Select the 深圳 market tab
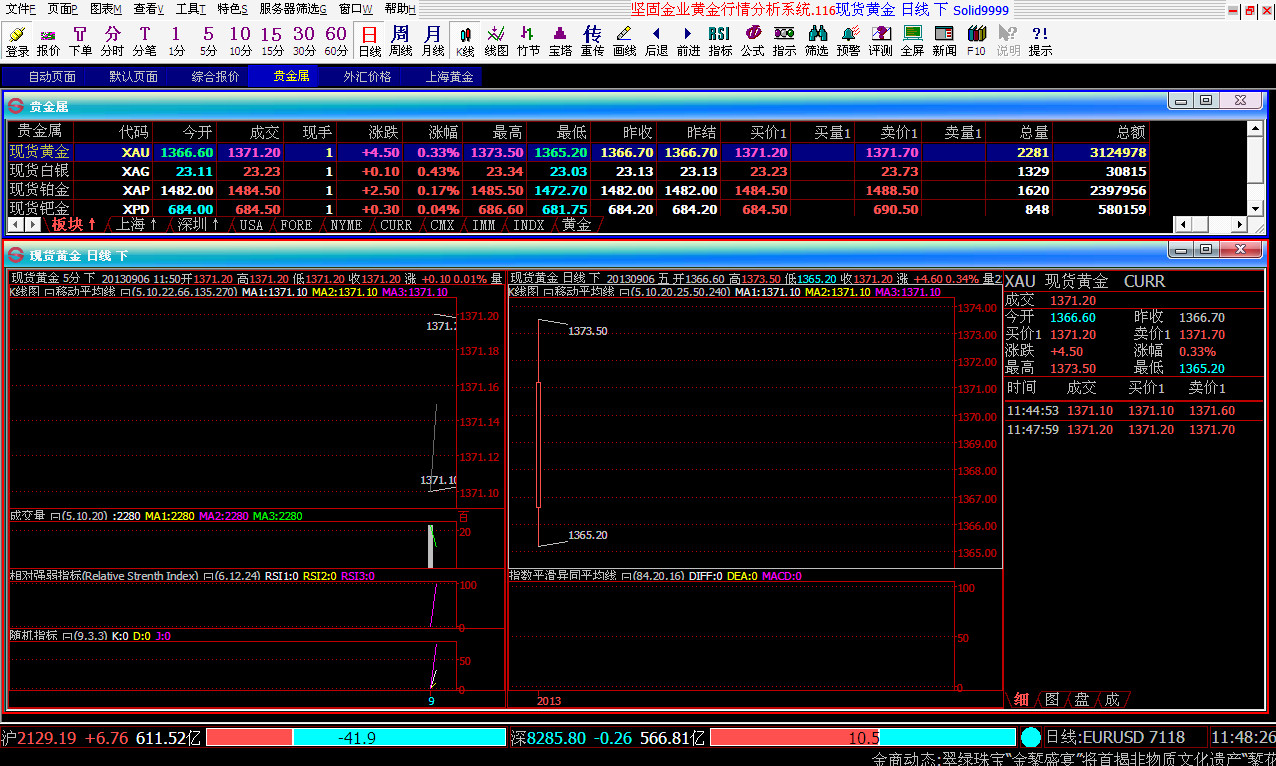Viewport: 1276px width, 766px height. [198, 225]
